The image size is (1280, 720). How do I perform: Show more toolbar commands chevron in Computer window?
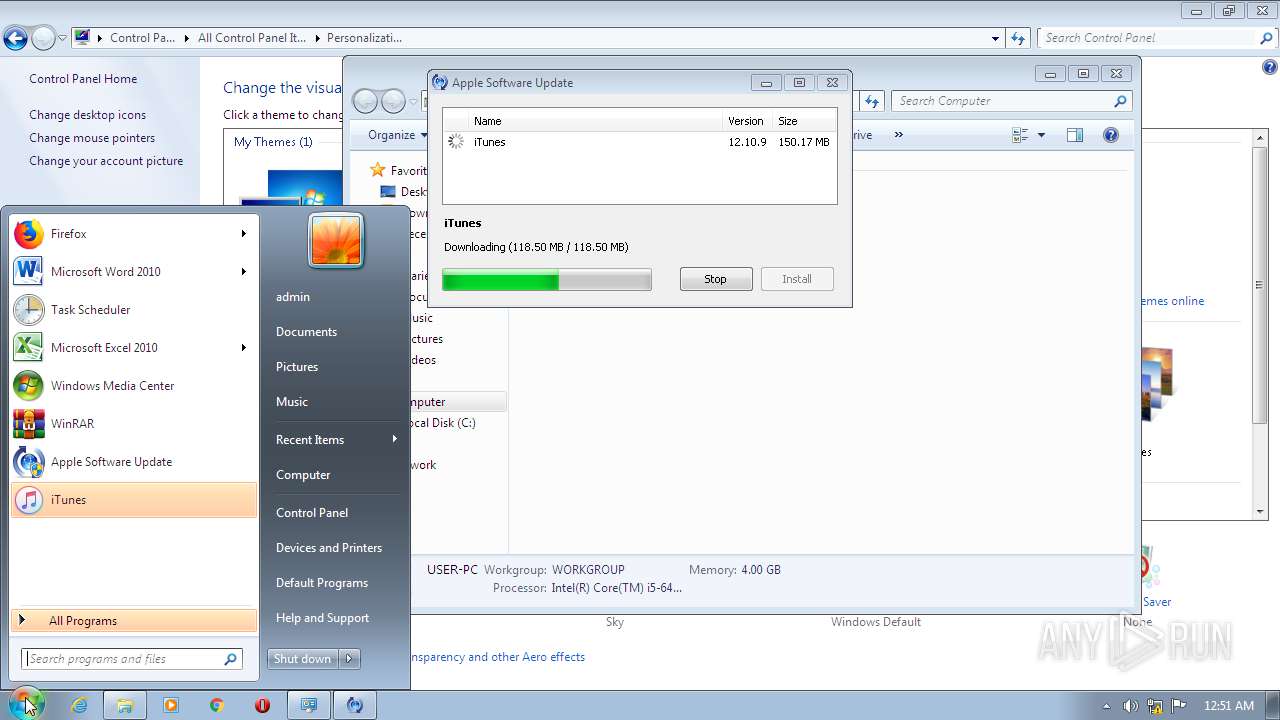point(898,135)
